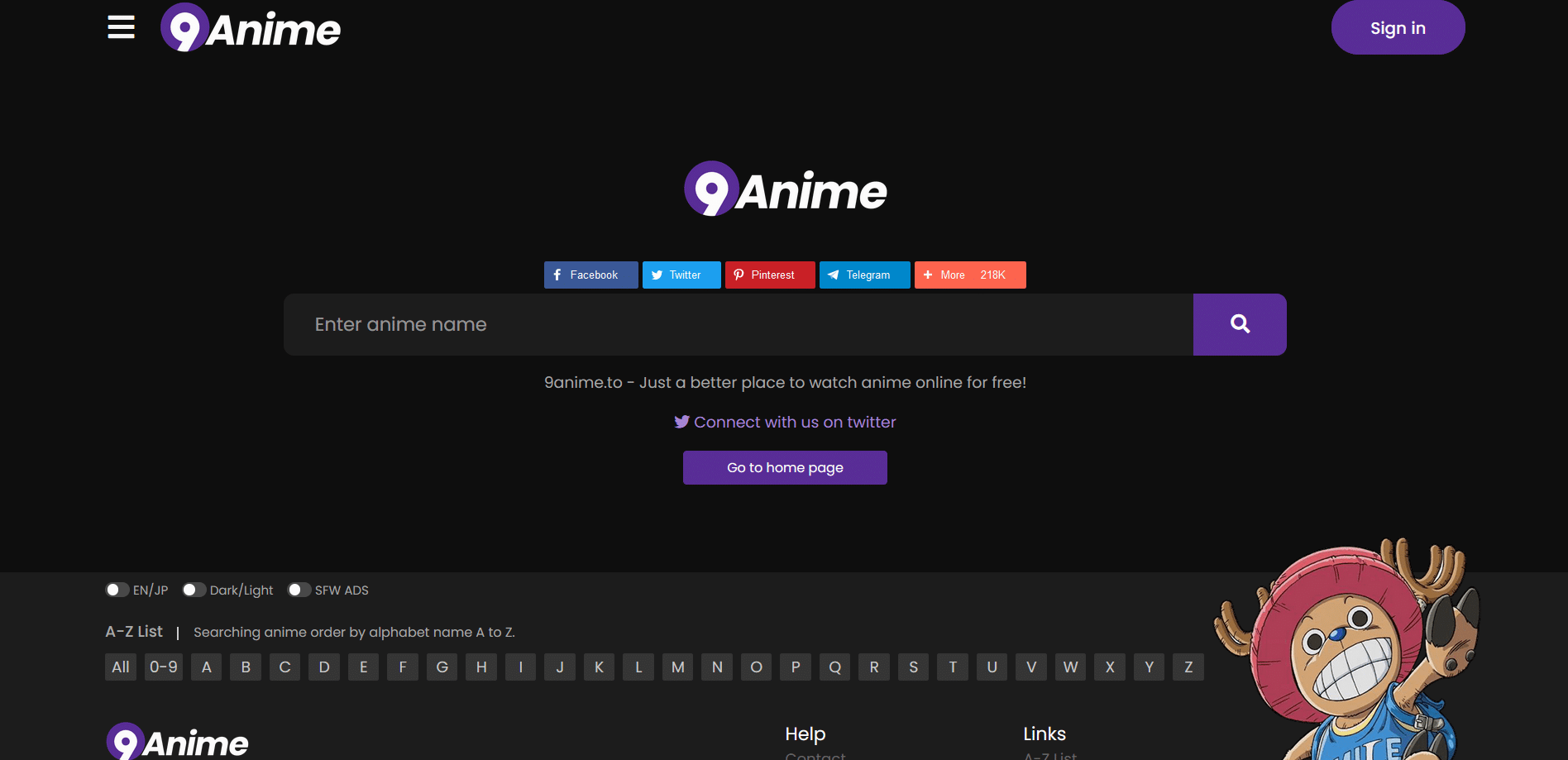This screenshot has height=760, width=1568.
Task: Share on Telegram
Action: tap(864, 275)
